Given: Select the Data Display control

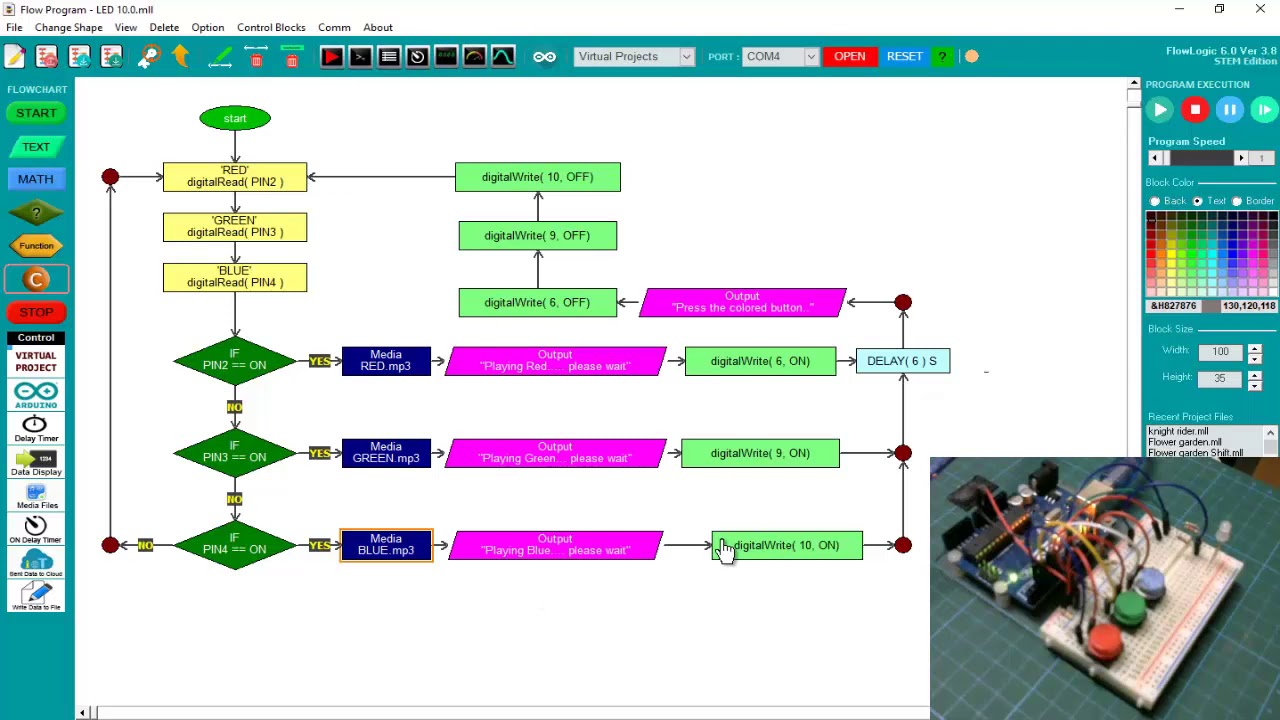Looking at the screenshot, I should pyautogui.click(x=36, y=463).
